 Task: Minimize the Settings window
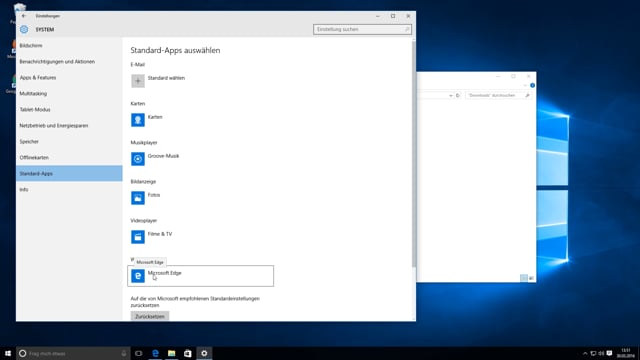pos(378,16)
